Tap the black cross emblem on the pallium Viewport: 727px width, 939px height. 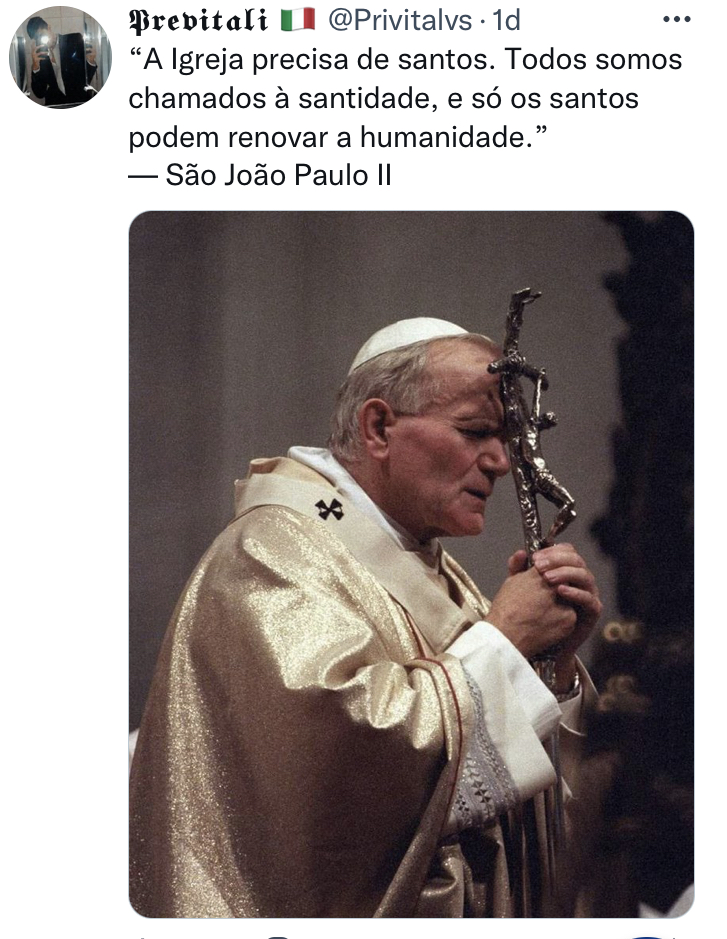[329, 509]
